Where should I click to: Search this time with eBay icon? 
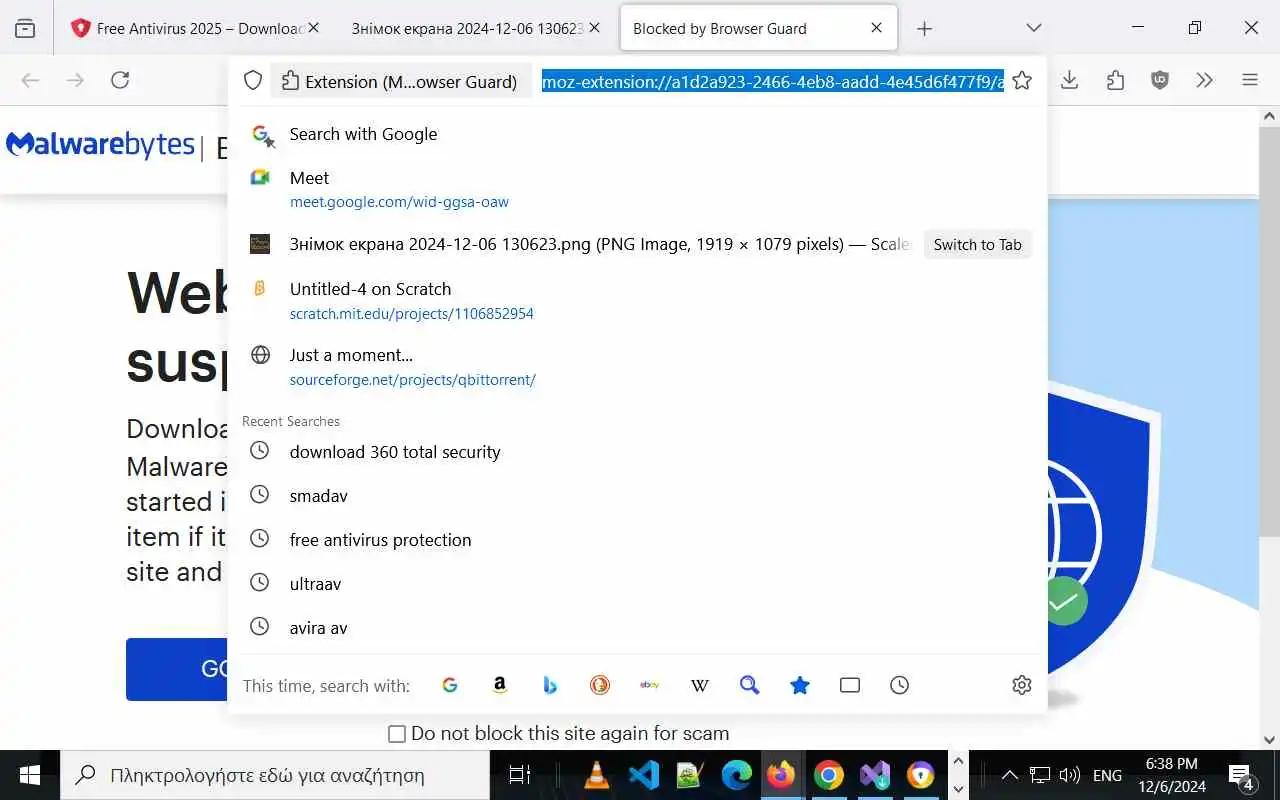[650, 685]
